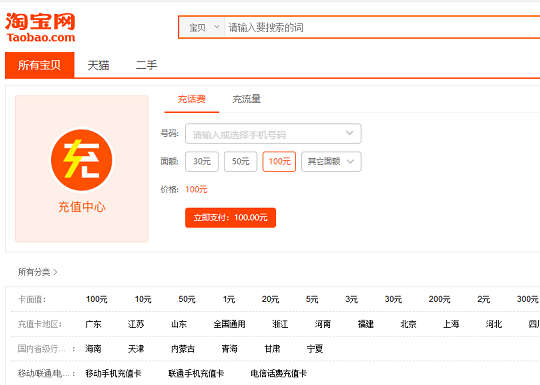Screen dimensions: 540x385
Task: Filter by 联通手机充值卡
Action: point(196,373)
